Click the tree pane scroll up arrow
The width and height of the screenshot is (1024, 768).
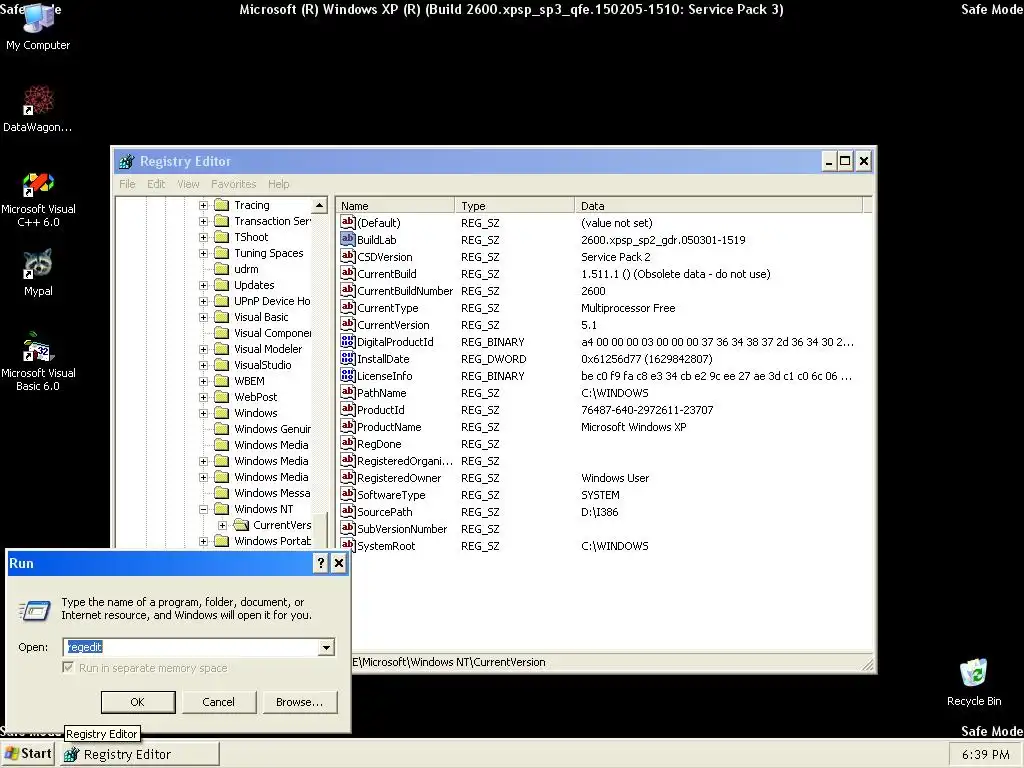(319, 206)
